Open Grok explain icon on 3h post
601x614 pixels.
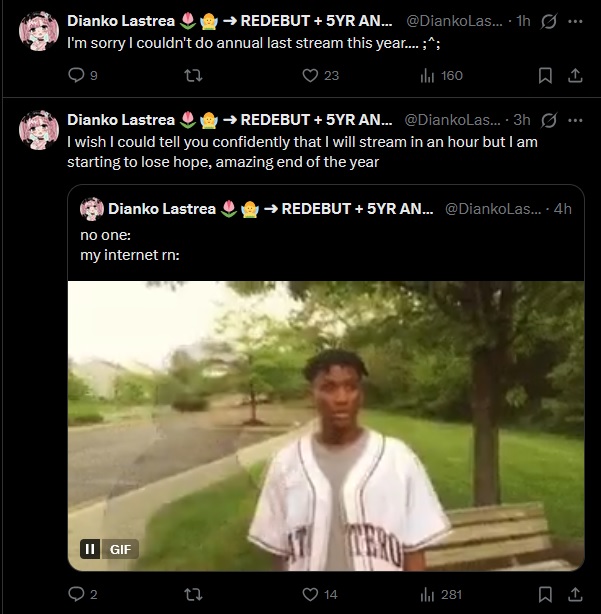tap(549, 120)
